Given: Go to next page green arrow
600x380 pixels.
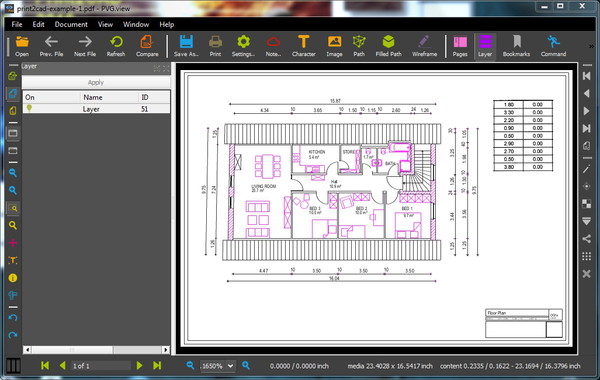Looking at the screenshot, I should (x=139, y=365).
